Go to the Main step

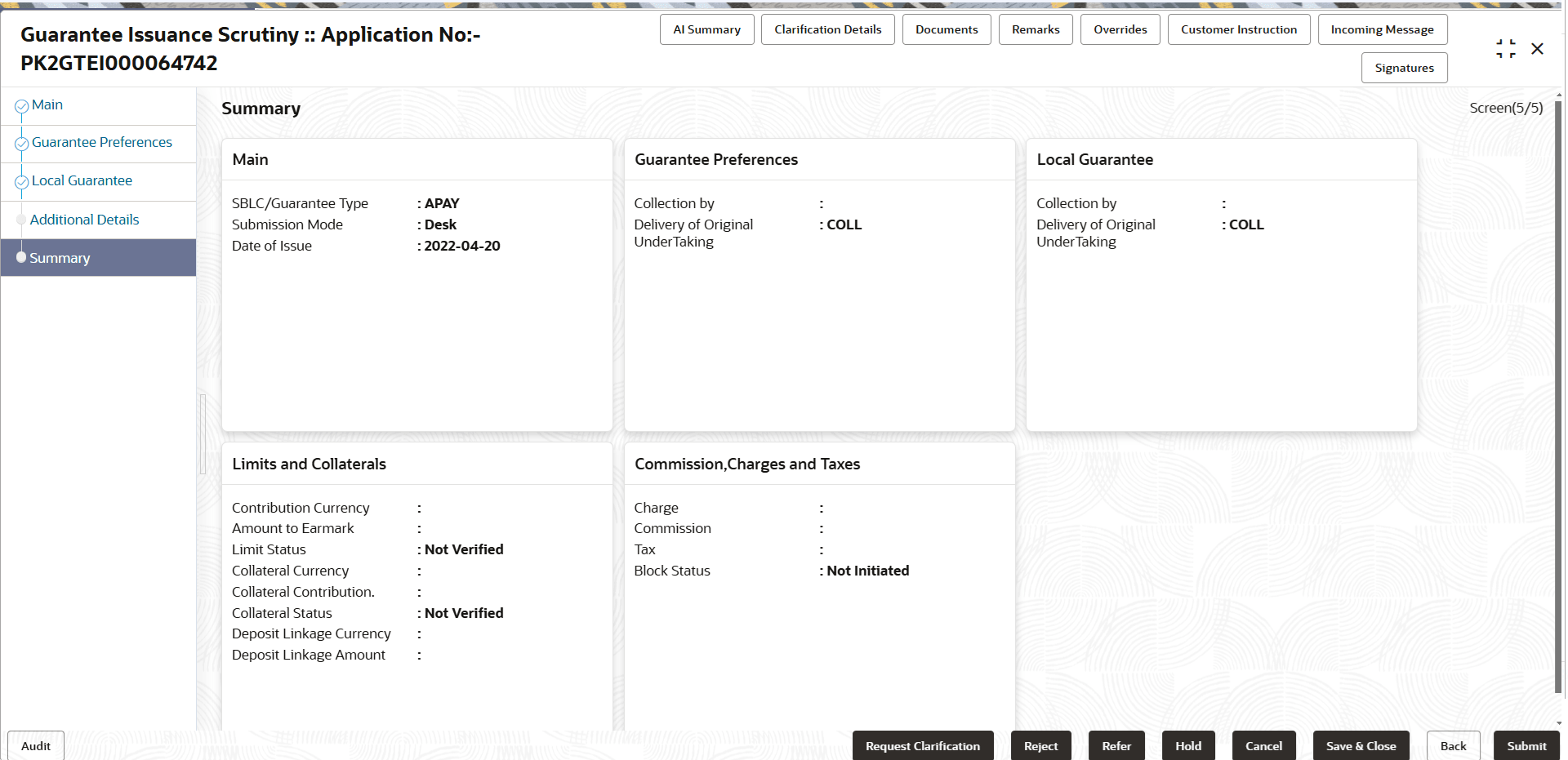pyautogui.click(x=47, y=104)
